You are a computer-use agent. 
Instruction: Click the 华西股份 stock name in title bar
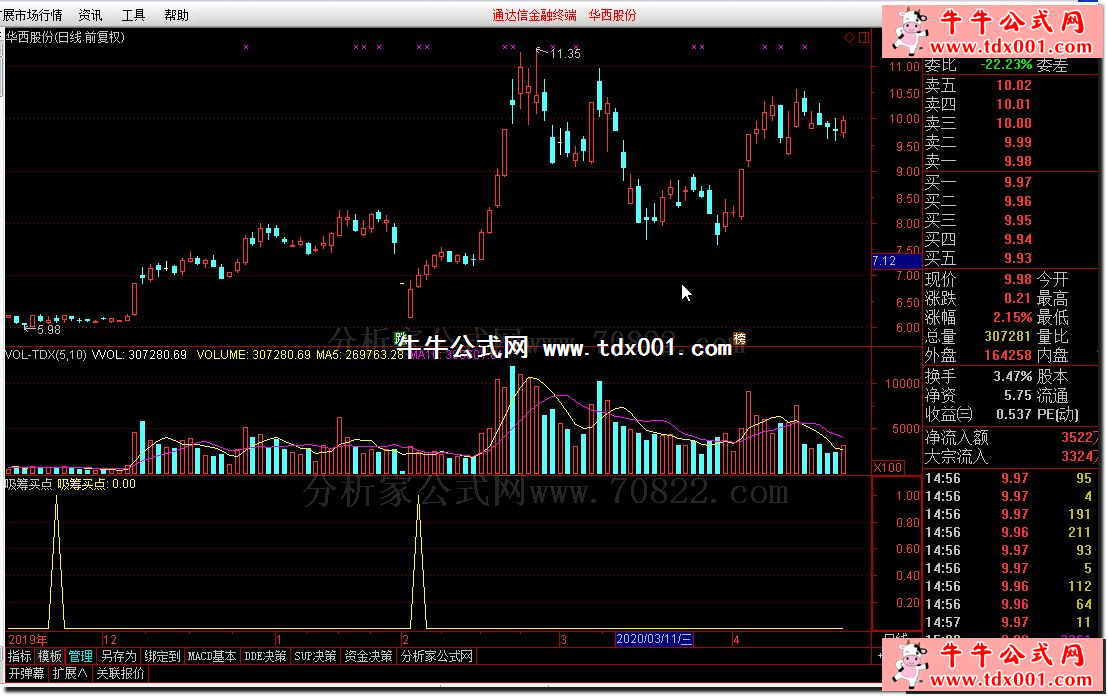coord(612,15)
